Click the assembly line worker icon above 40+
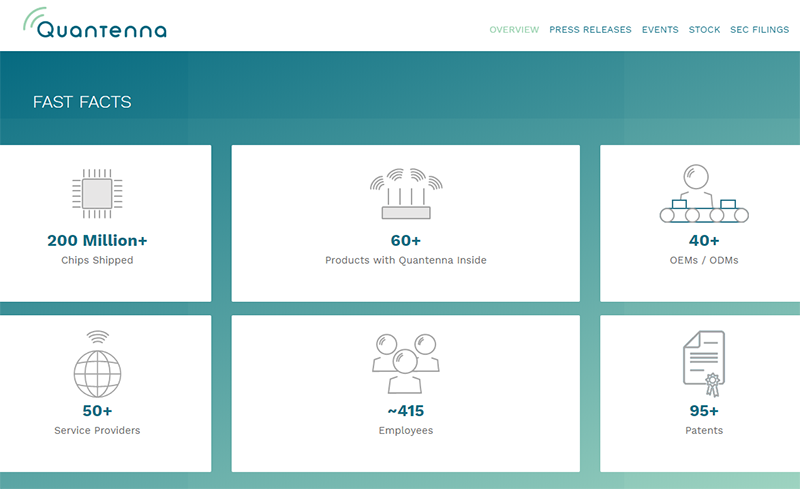This screenshot has height=489, width=800. 704,193
